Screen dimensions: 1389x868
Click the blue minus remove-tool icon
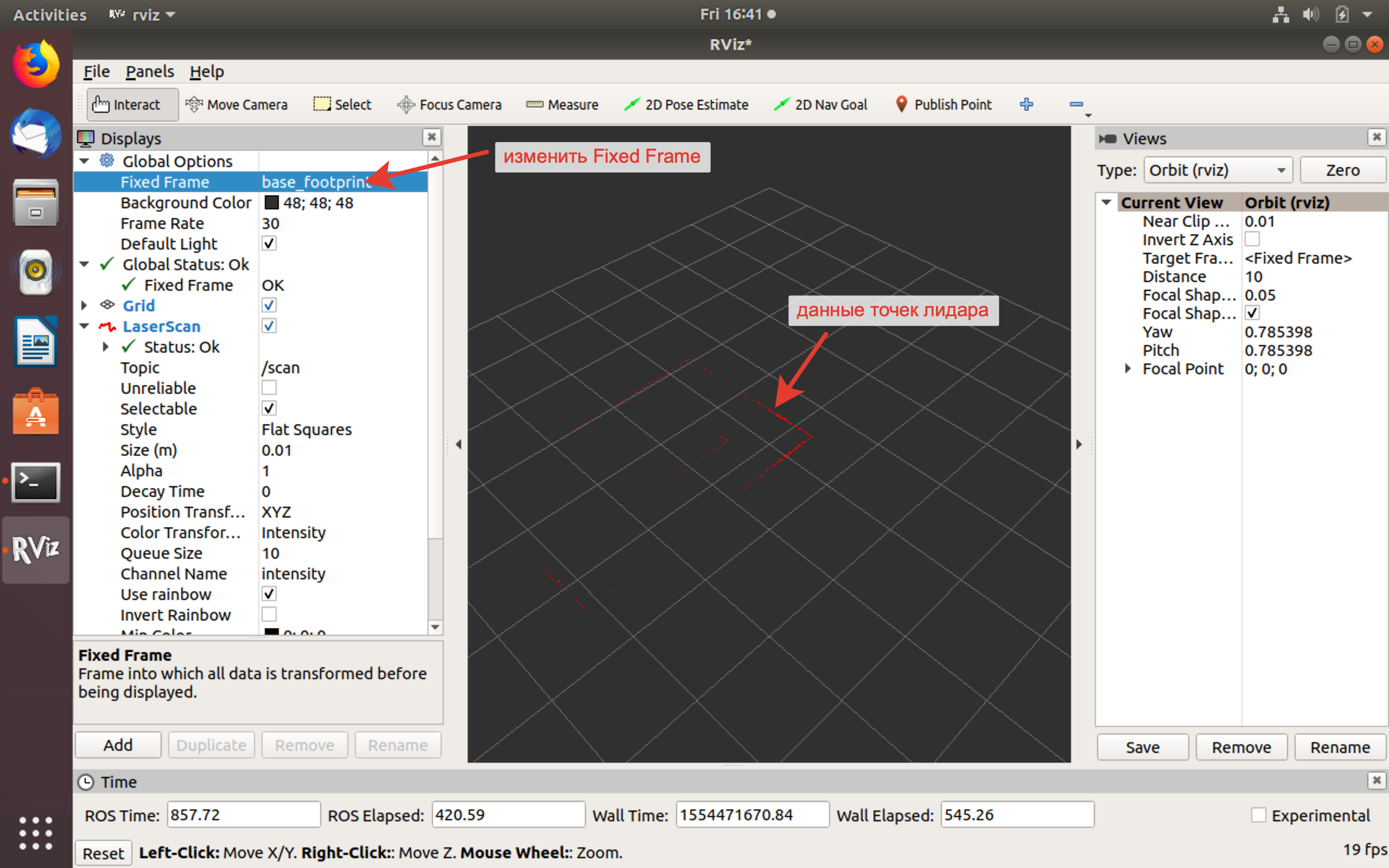click(1075, 104)
